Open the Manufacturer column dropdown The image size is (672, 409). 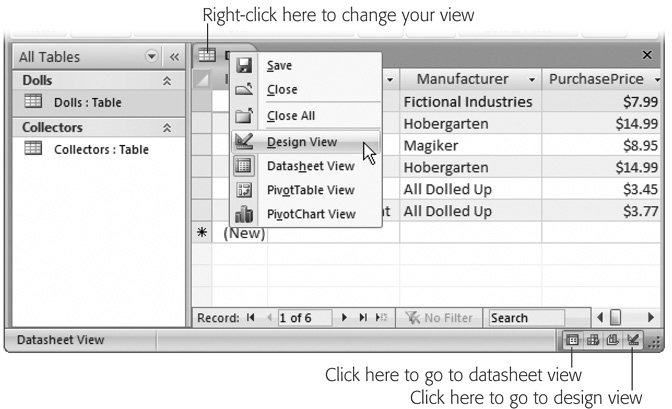[x=532, y=78]
